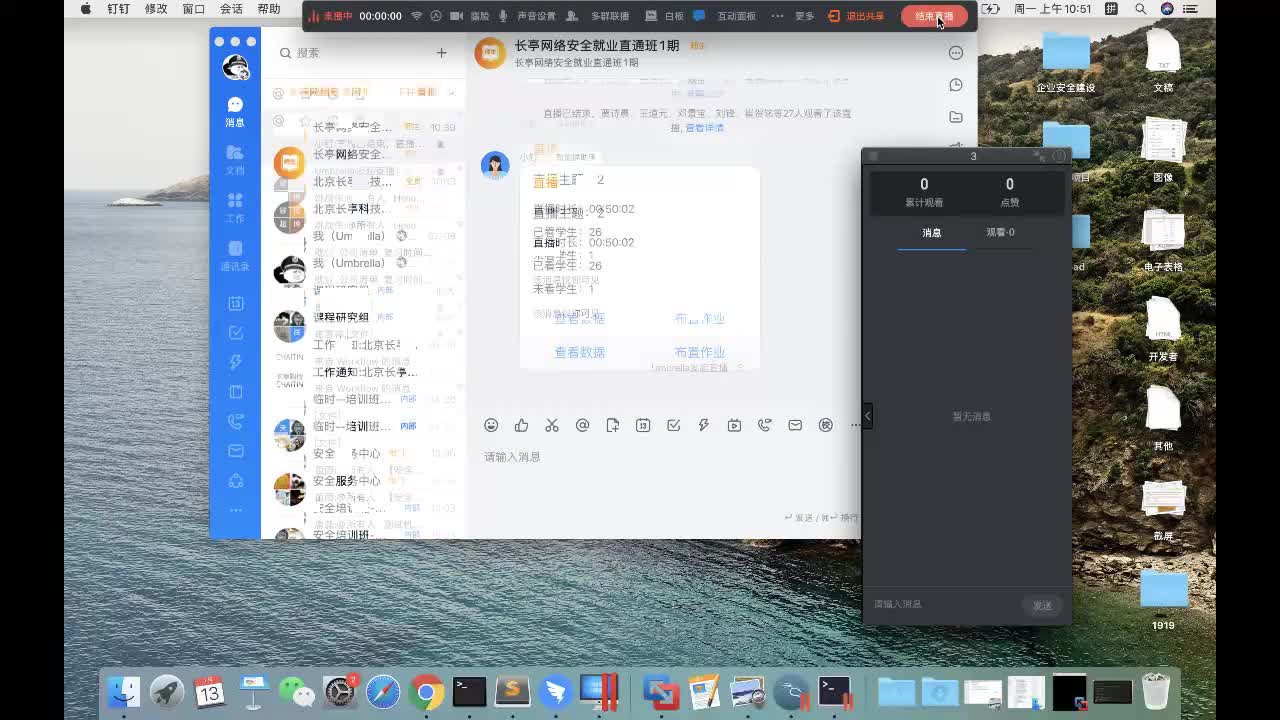Screen dimensions: 1280x720
Task: Toggle the microphone in the live toolbar
Action: [x=504, y=16]
